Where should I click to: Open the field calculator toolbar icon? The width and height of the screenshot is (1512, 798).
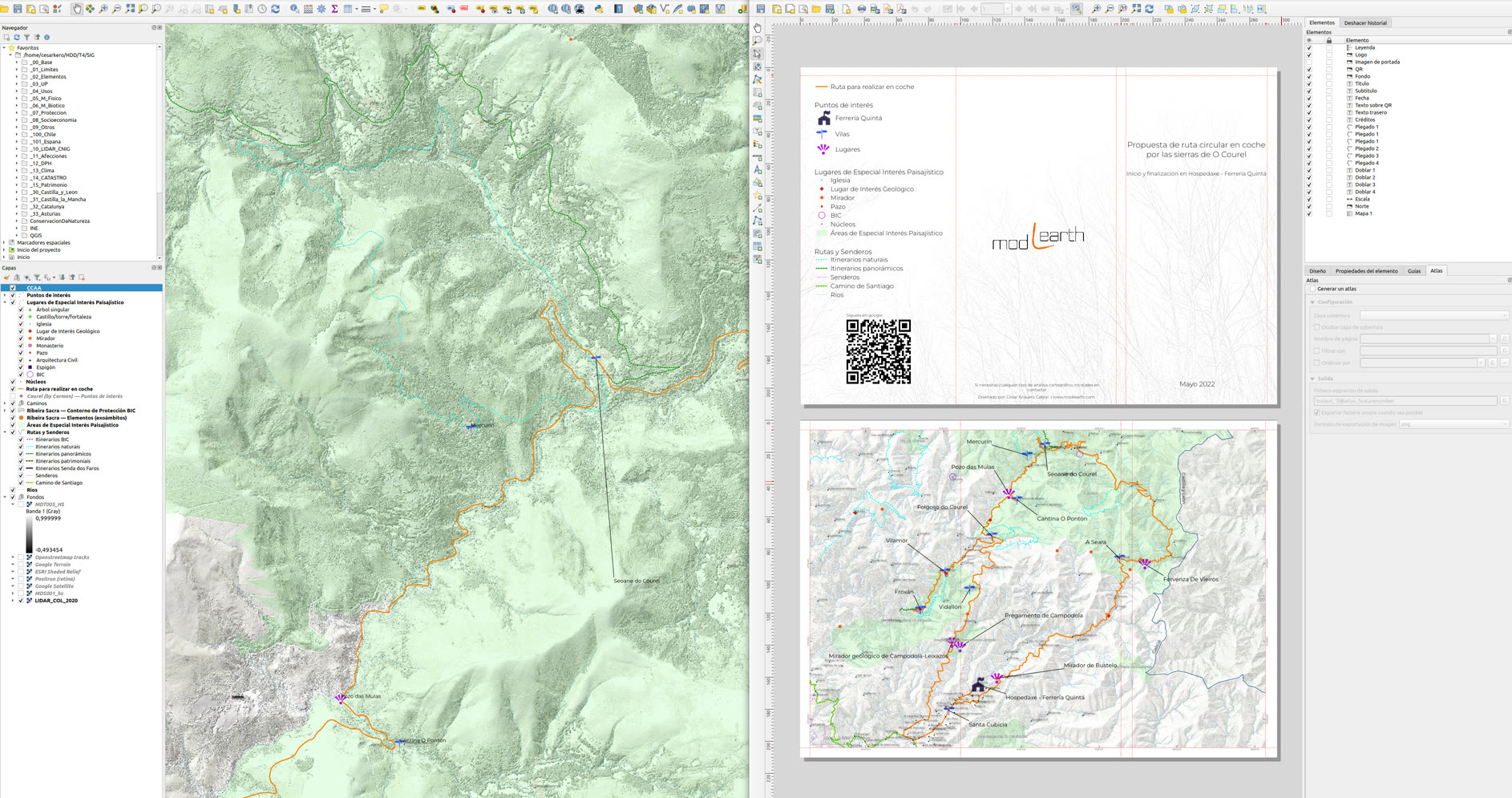(x=308, y=9)
